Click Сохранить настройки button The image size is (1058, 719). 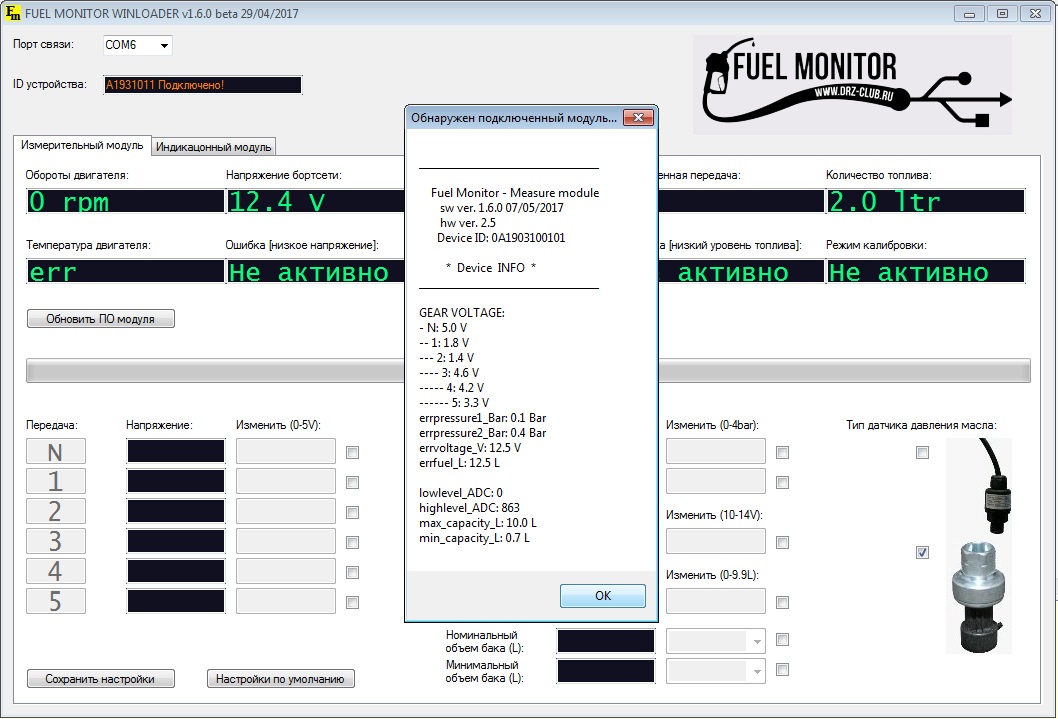coord(101,679)
